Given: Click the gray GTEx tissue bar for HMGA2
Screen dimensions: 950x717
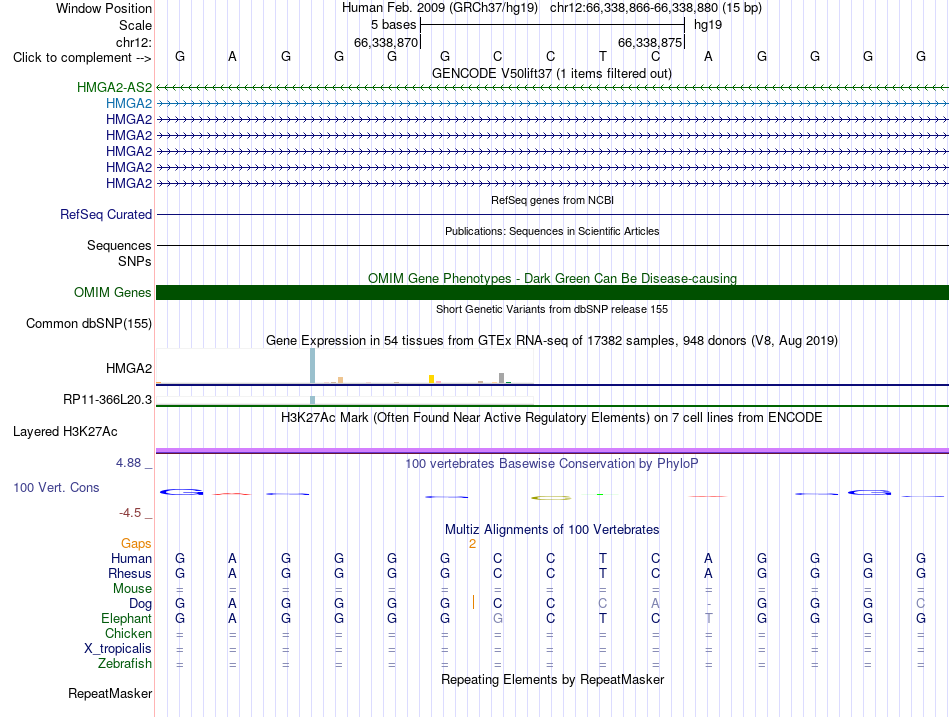Looking at the screenshot, I should point(501,378).
